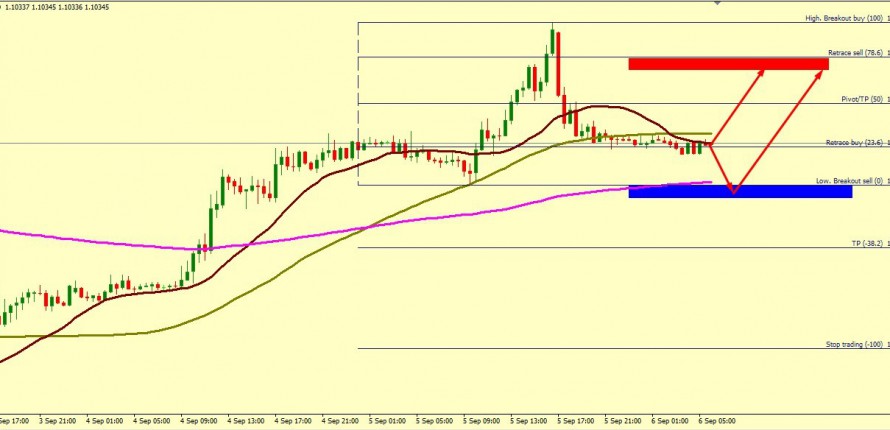This screenshot has width=890, height=430.
Task: Click the Pivot/TP (50) level label
Action: [x=858, y=100]
